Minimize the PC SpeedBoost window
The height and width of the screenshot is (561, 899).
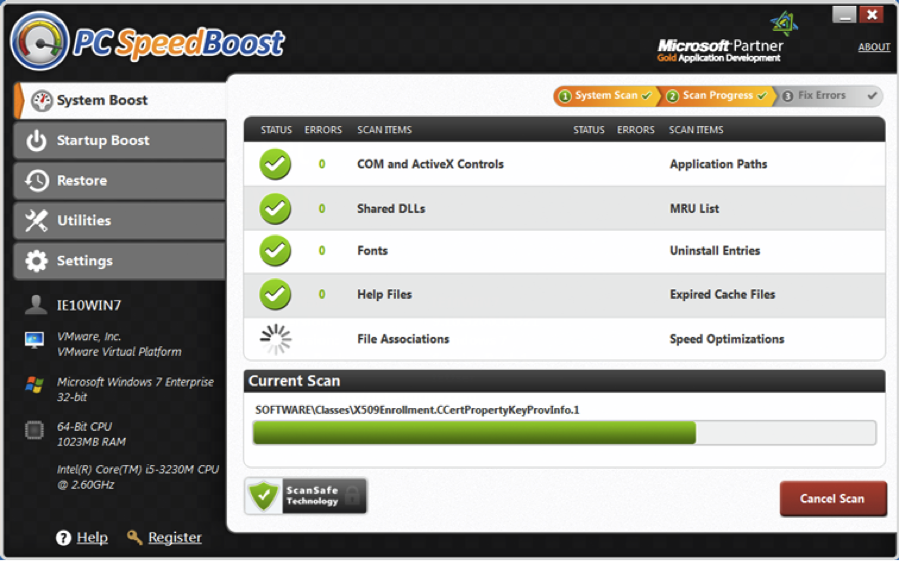point(844,15)
